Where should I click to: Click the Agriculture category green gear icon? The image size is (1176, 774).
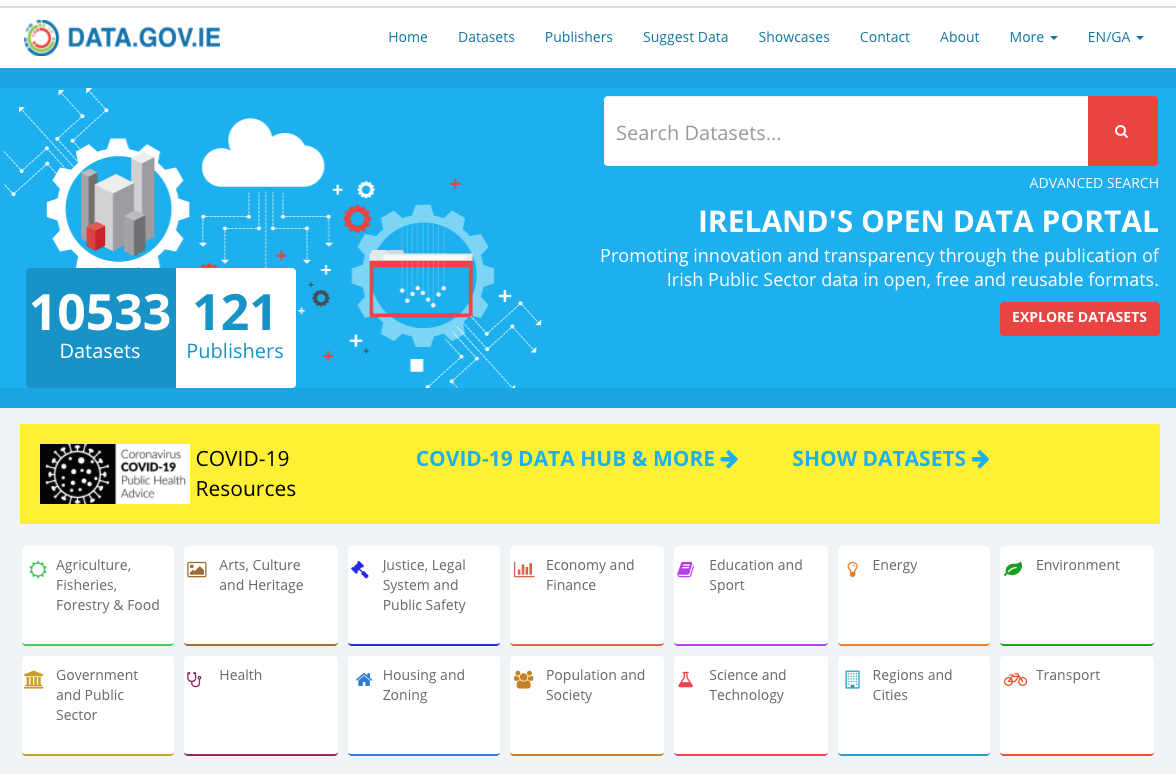(x=38, y=569)
